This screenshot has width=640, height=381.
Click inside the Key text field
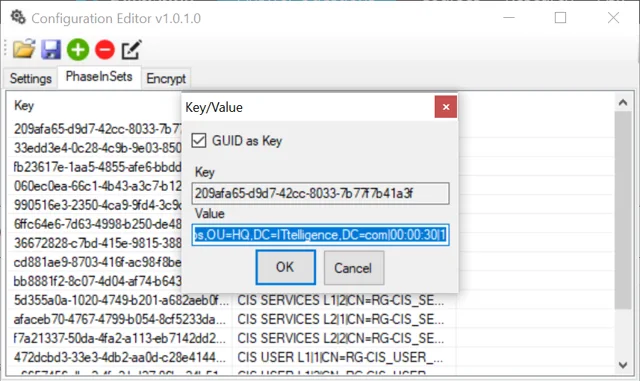tap(320, 193)
